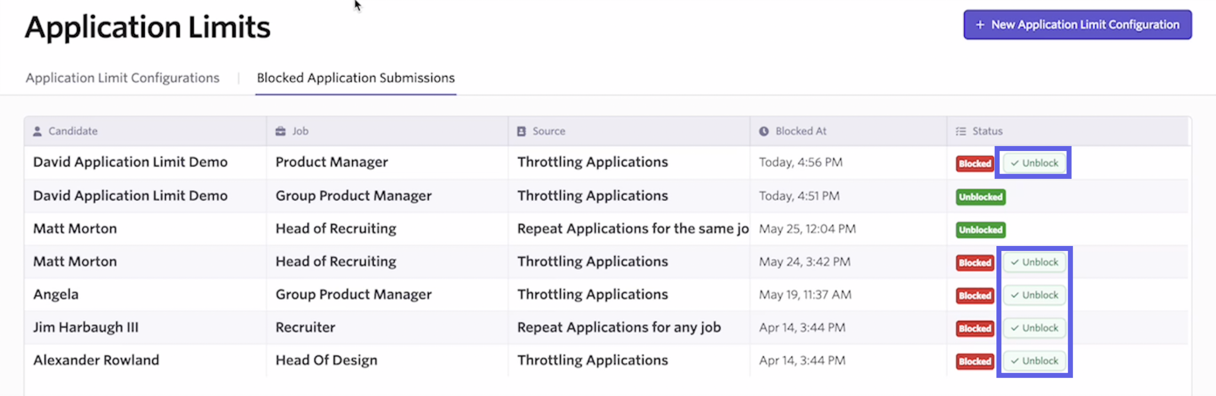This screenshot has width=1216, height=396.
Task: Click Group Product Manager in Angela's row
Action: click(x=354, y=295)
